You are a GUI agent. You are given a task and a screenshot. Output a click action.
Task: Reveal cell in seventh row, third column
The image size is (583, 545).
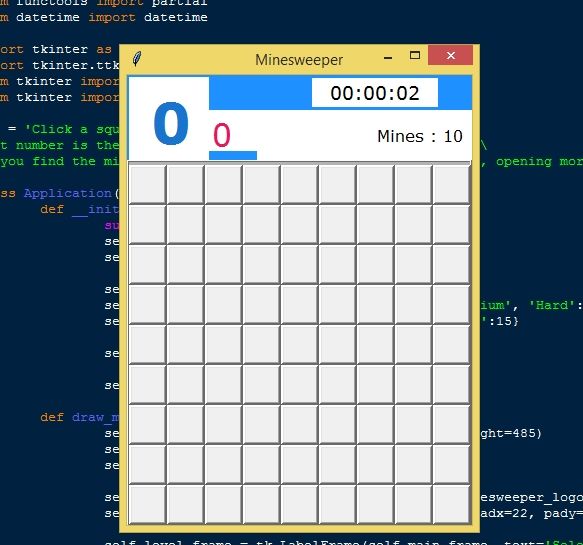point(223,424)
